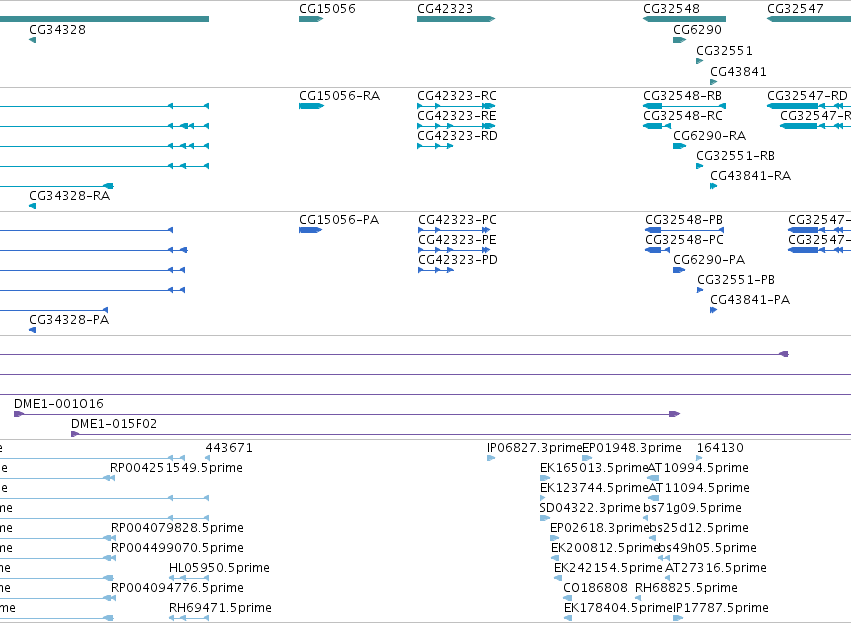The image size is (851, 623).
Task: Select protein CG34328-PA
Action: pyautogui.click(x=69, y=320)
